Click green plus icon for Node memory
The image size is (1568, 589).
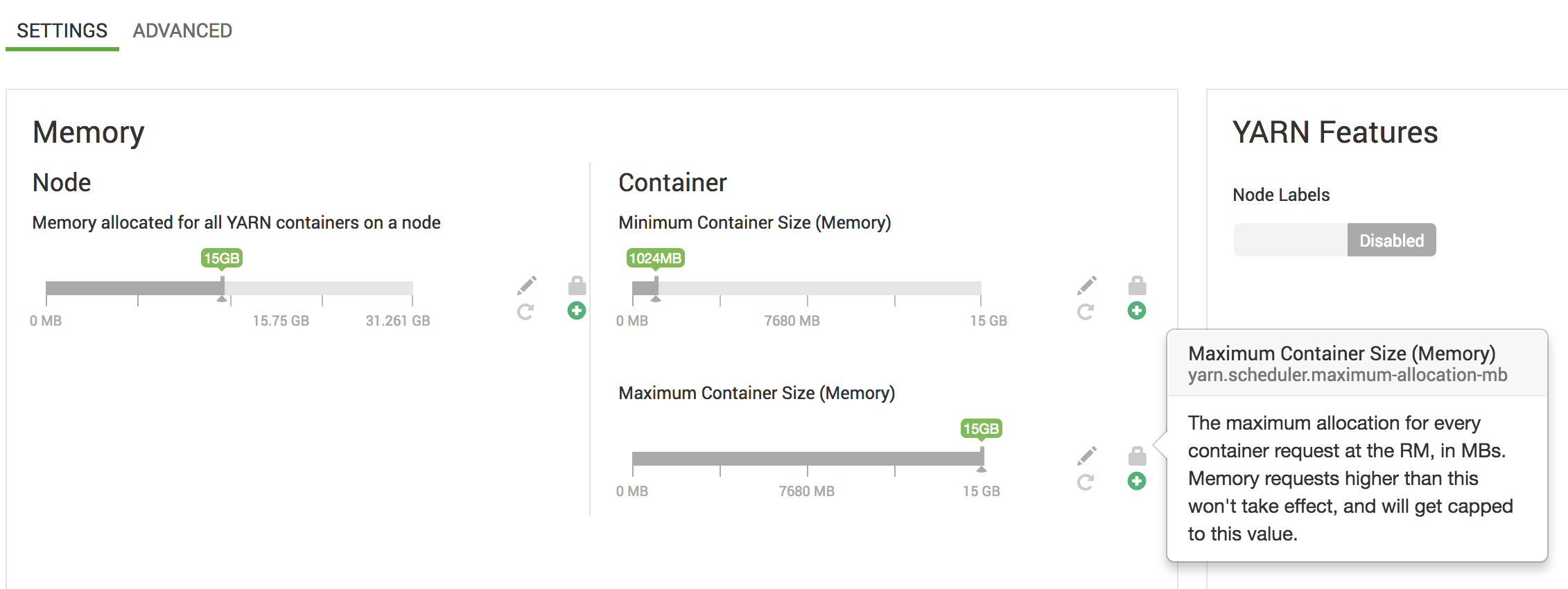click(577, 310)
